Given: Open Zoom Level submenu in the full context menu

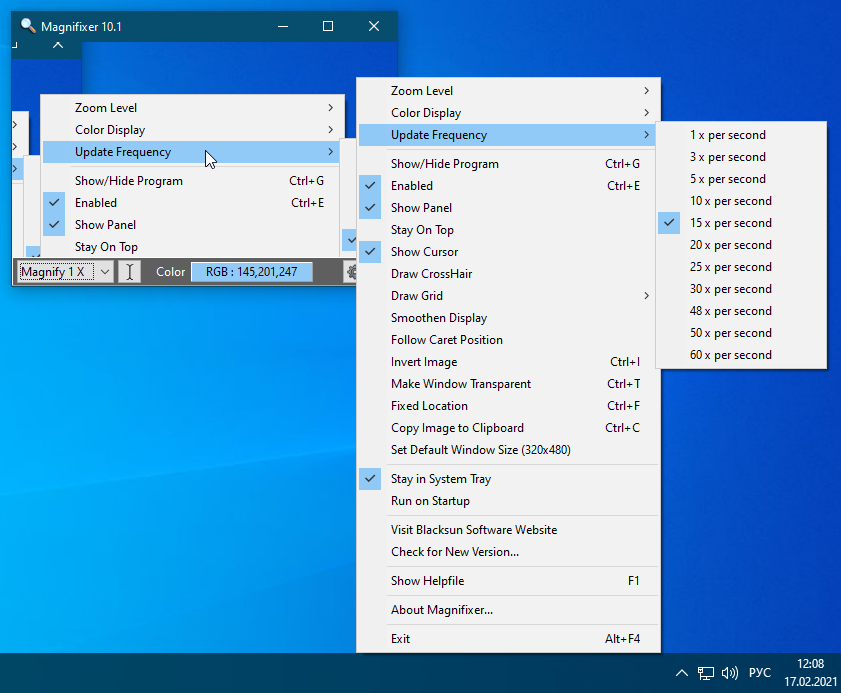Looking at the screenshot, I should tap(508, 91).
